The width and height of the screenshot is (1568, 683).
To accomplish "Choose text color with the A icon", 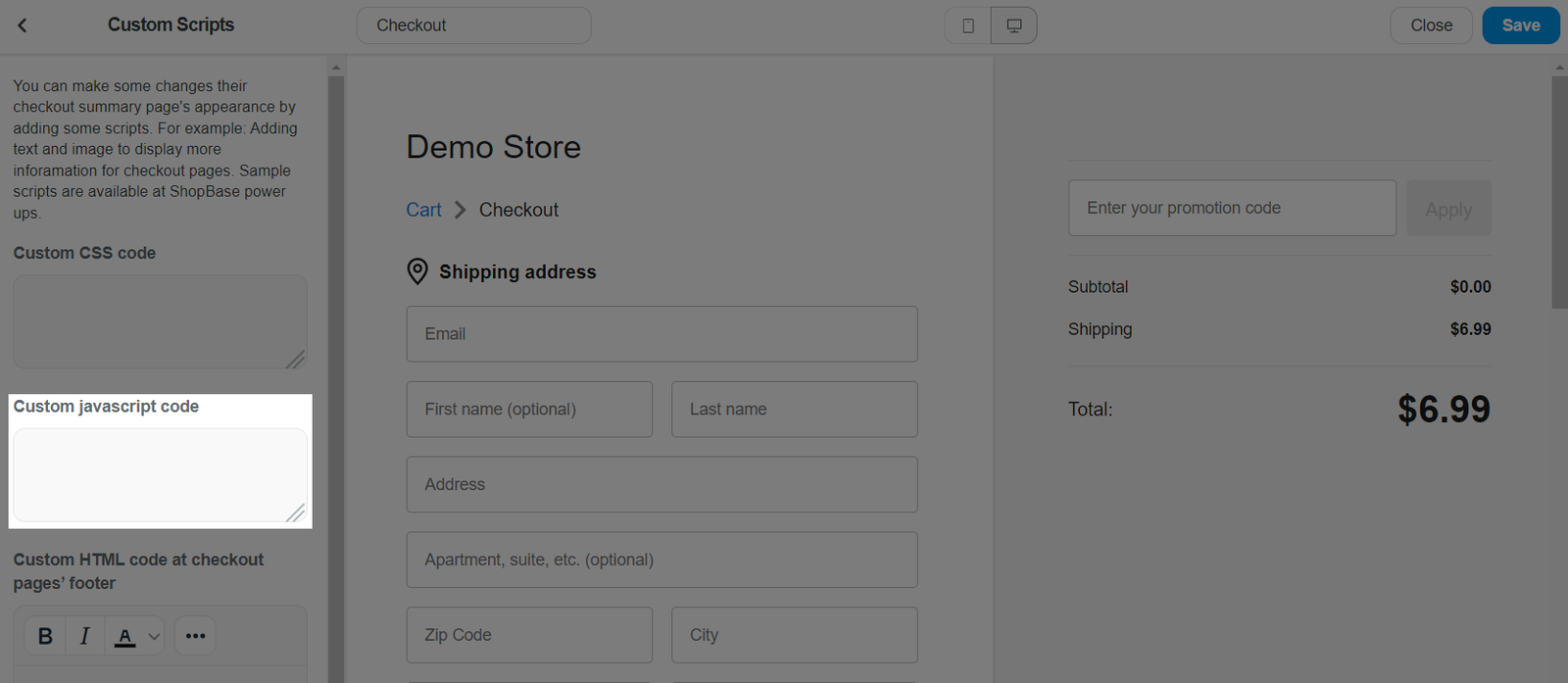I will pyautogui.click(x=124, y=637).
